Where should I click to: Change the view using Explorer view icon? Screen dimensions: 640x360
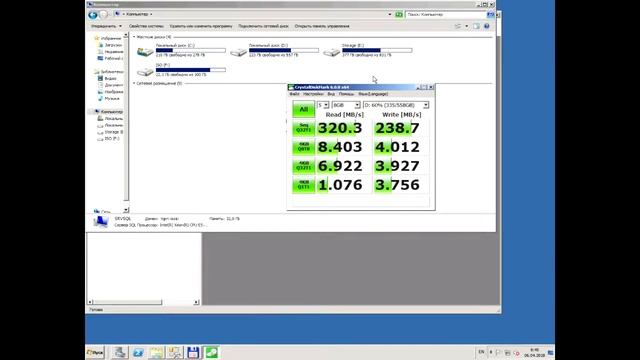point(458,26)
